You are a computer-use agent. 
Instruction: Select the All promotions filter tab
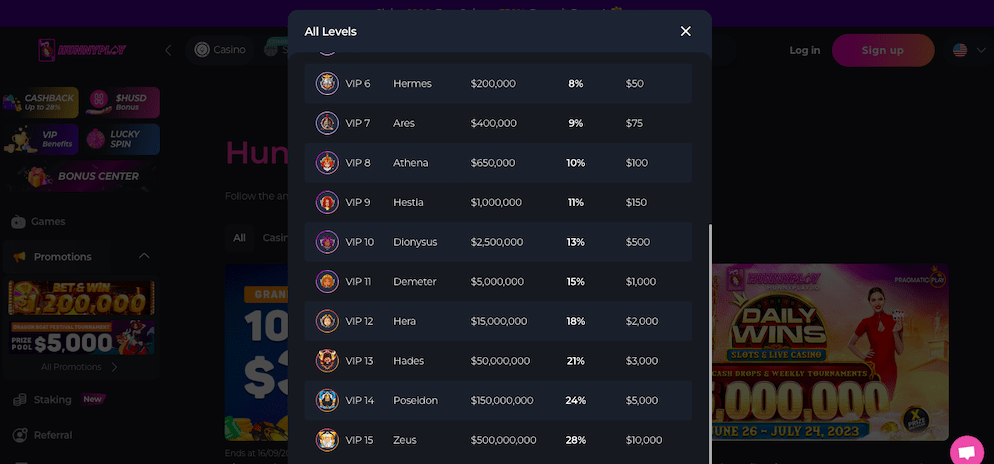point(239,238)
